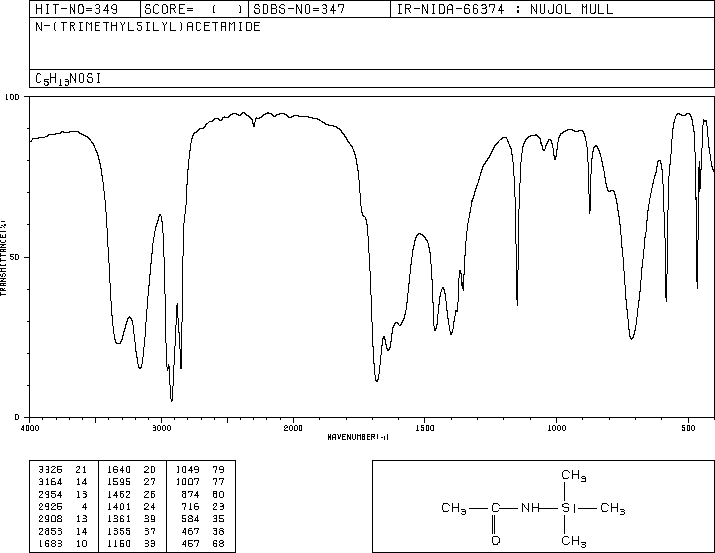Click the 0 label on the transmittance axis

pos(17,417)
